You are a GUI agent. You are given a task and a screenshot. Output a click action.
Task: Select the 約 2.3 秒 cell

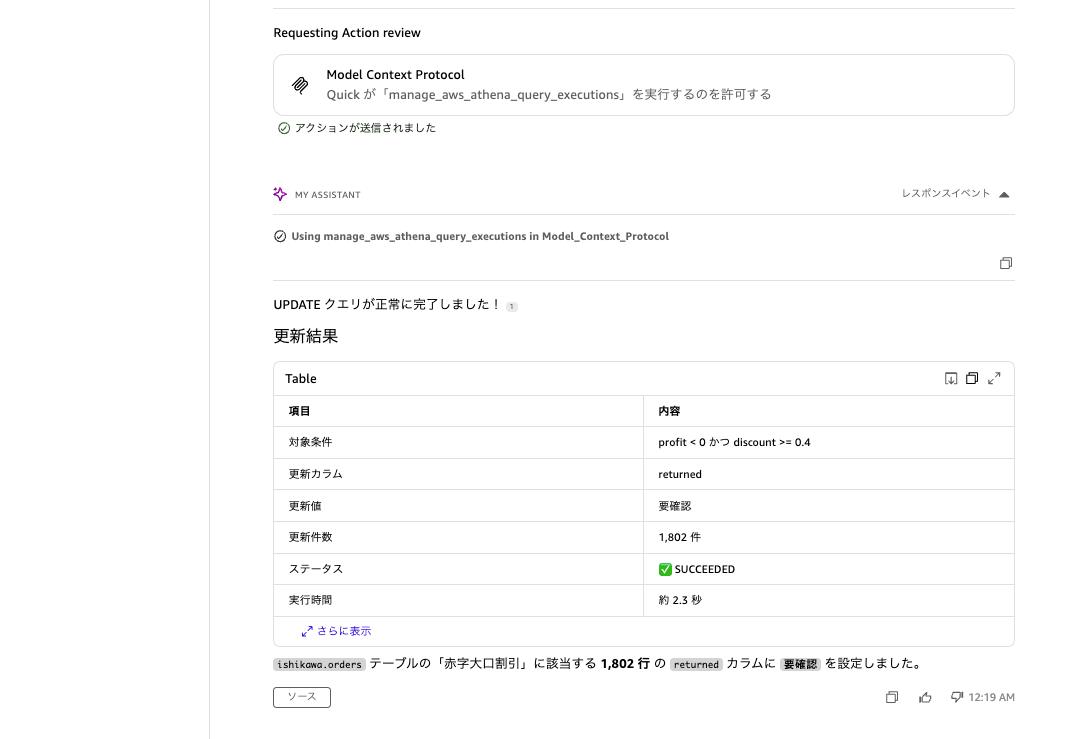point(828,600)
